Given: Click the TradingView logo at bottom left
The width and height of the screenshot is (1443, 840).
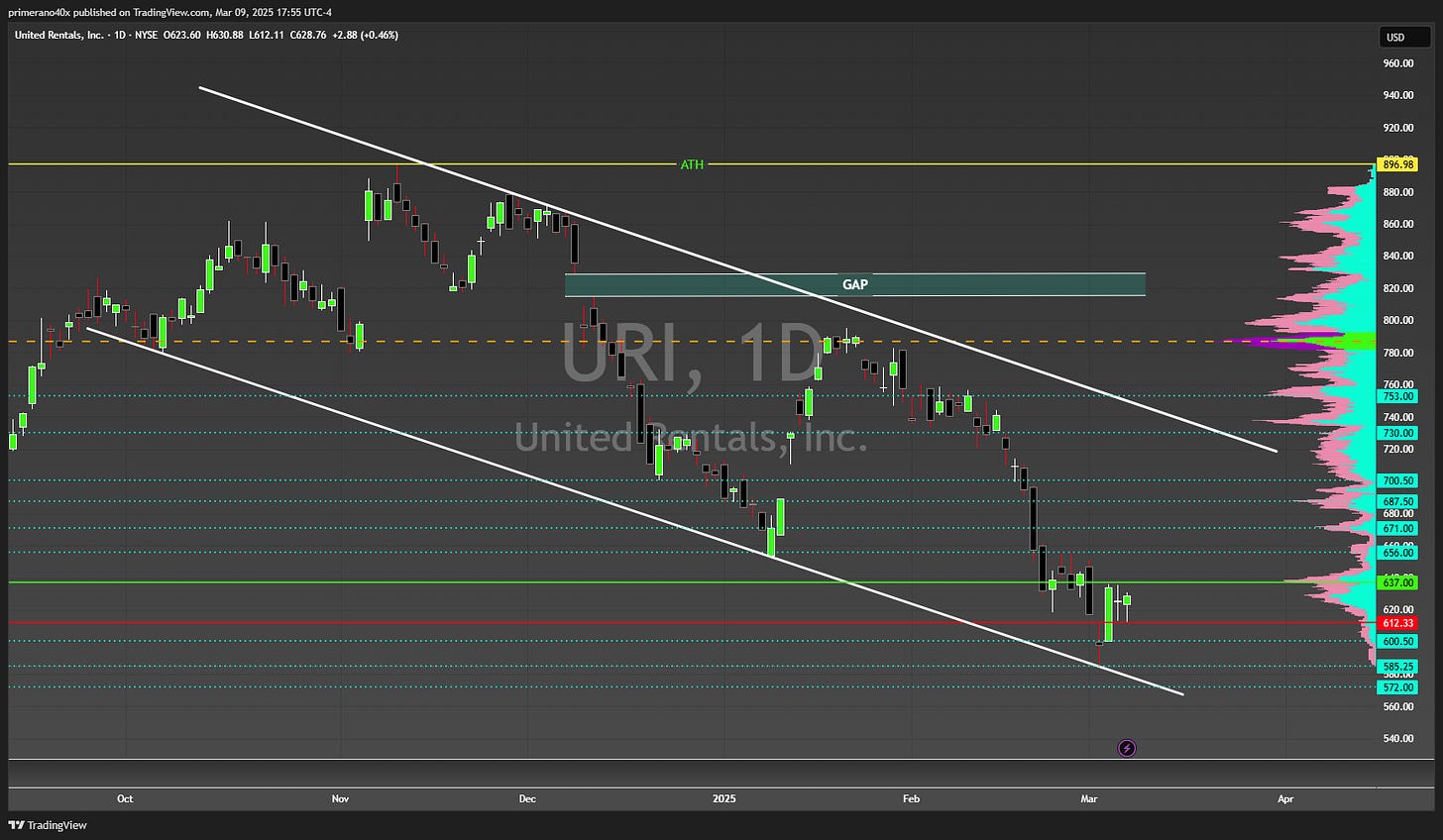Looking at the screenshot, I should pos(48,825).
